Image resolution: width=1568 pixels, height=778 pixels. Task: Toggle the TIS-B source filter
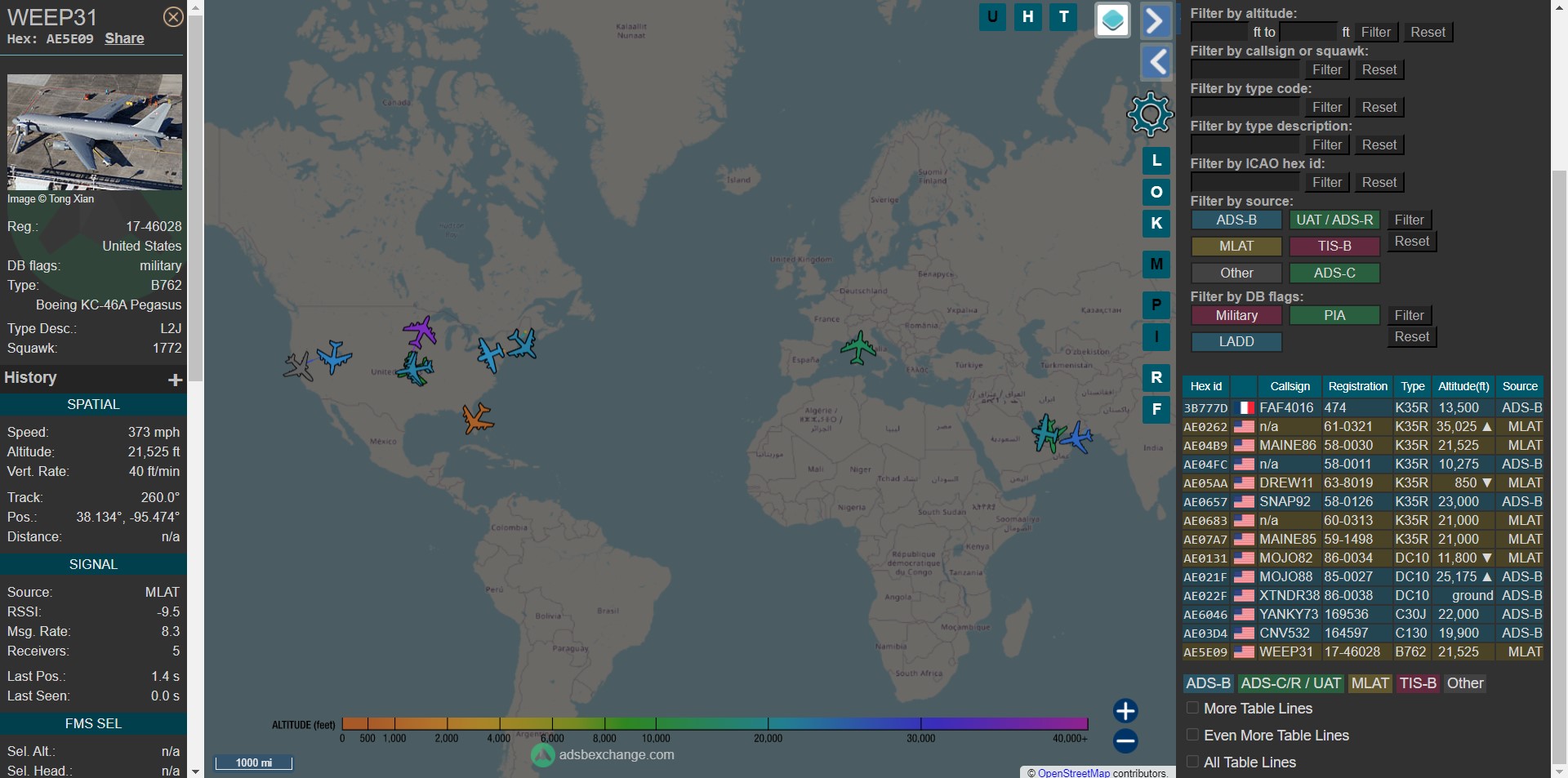pos(1334,247)
